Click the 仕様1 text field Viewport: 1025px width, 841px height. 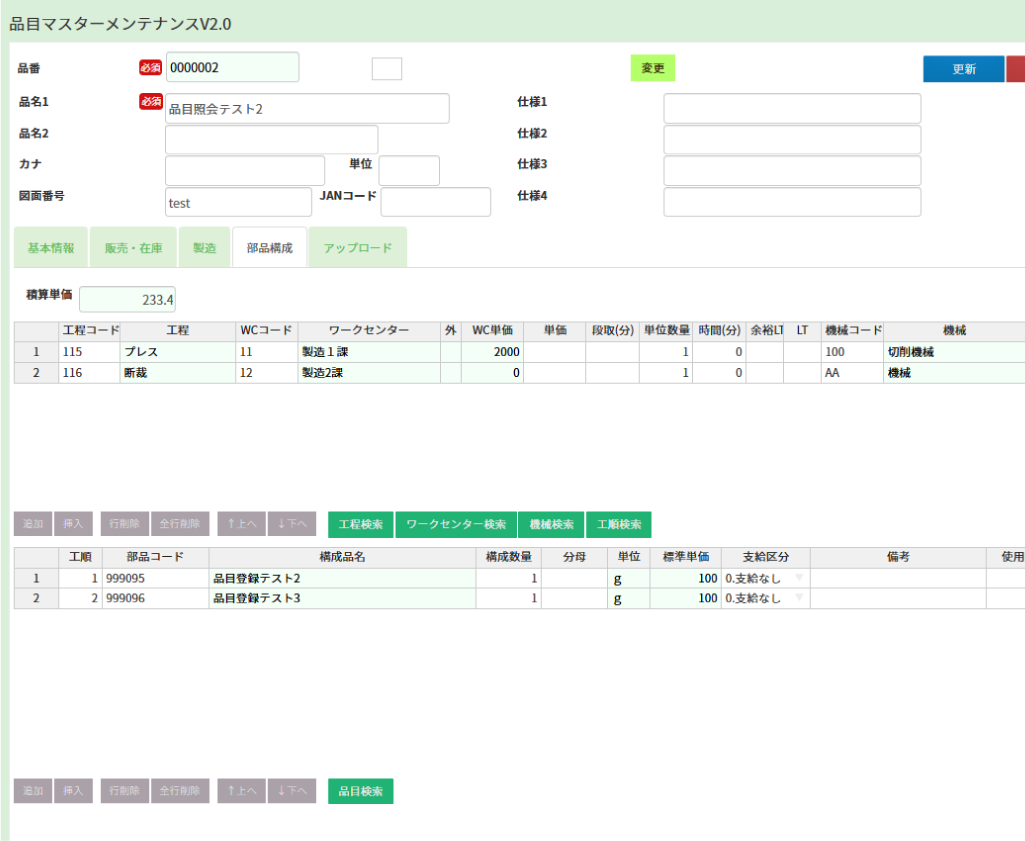pos(792,109)
